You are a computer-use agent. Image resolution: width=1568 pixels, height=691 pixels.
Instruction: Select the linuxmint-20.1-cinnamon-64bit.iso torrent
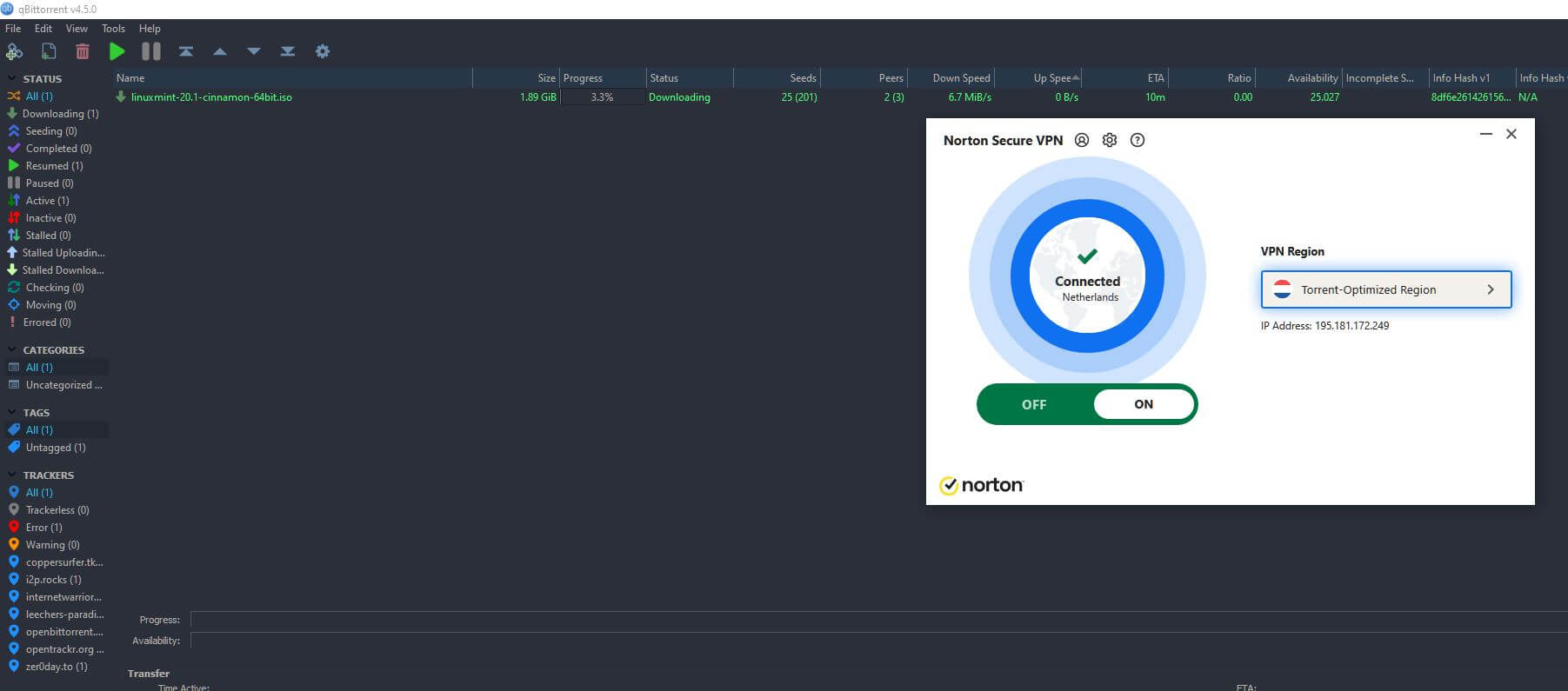coord(211,97)
